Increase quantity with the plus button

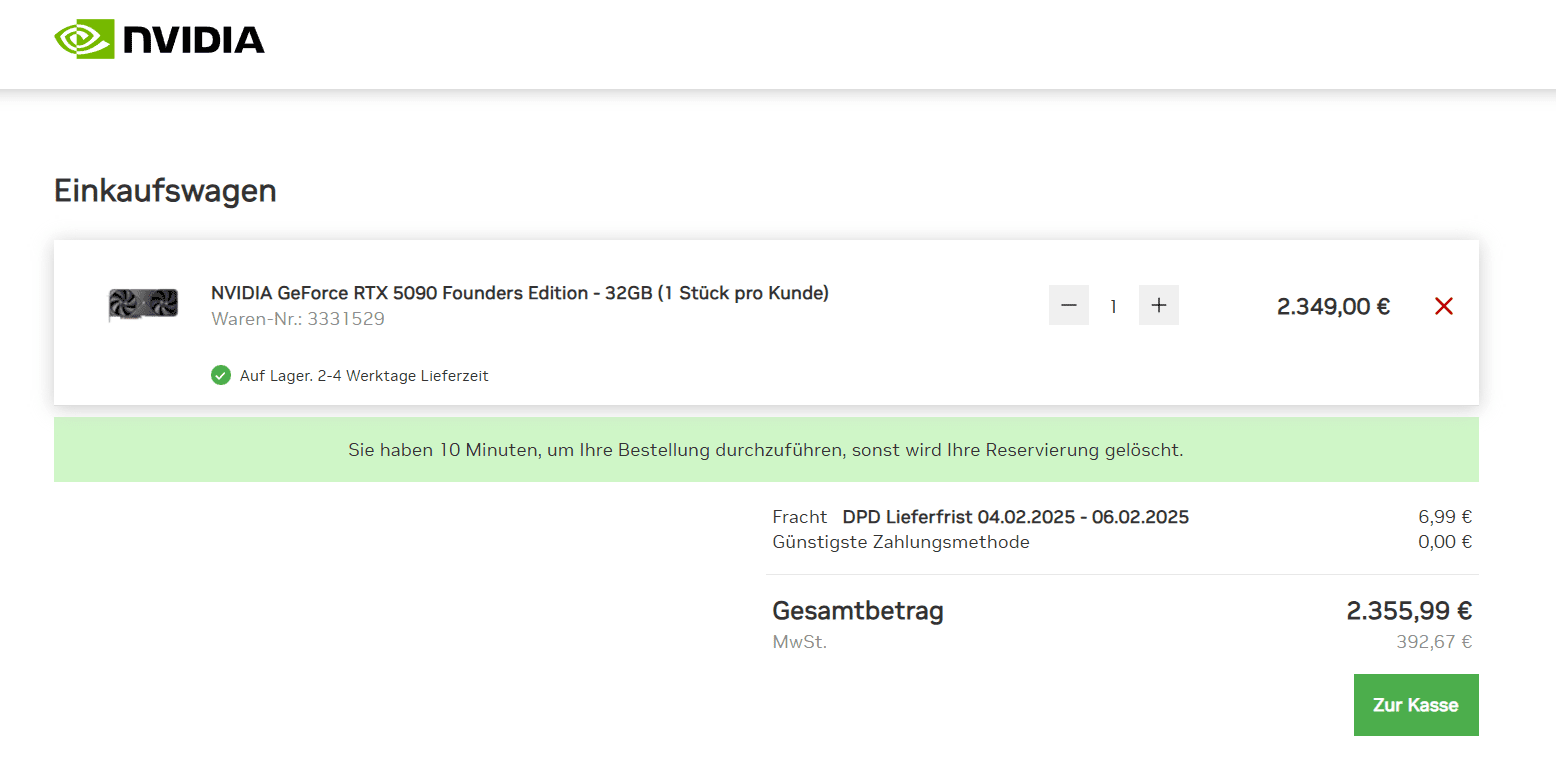[x=1159, y=305]
